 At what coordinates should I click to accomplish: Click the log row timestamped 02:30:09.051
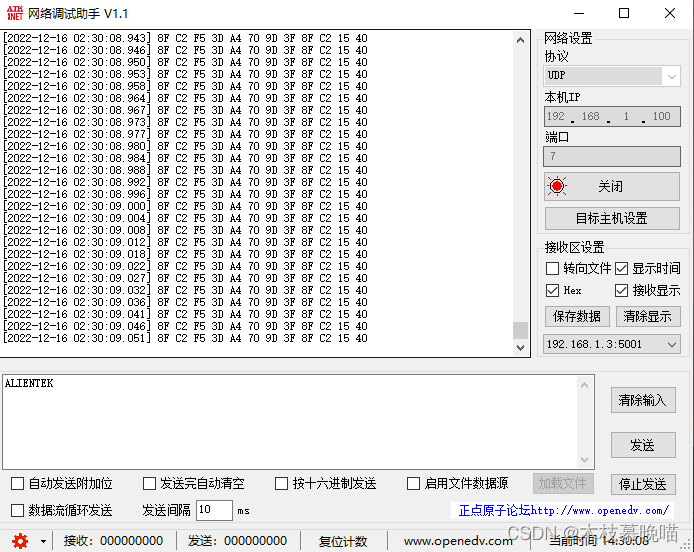185,338
